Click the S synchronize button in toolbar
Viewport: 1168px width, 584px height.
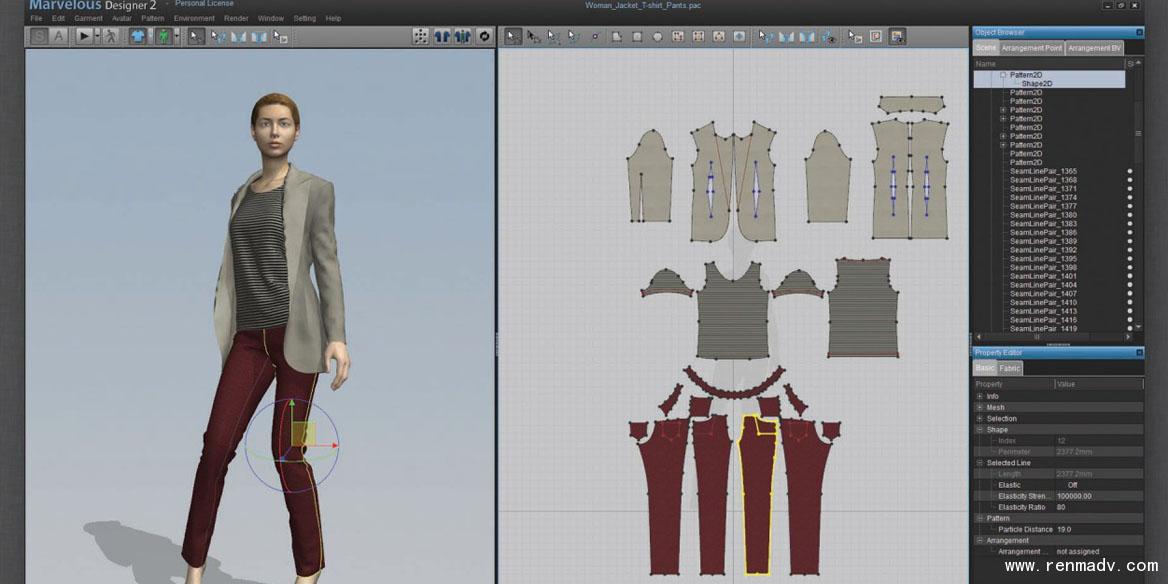(x=38, y=36)
